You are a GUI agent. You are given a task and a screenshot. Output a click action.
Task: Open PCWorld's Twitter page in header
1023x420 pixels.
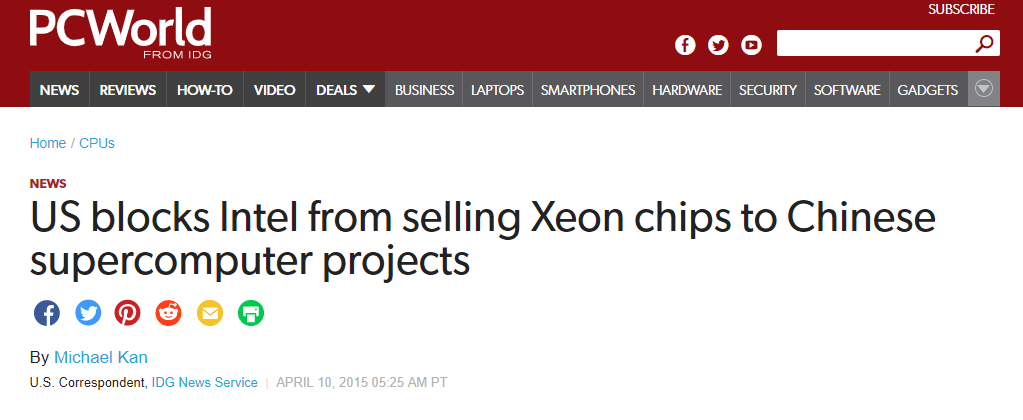pos(718,45)
